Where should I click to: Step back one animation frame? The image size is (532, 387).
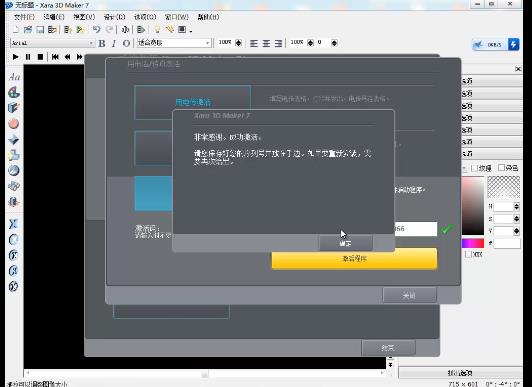pyautogui.click(x=68, y=57)
